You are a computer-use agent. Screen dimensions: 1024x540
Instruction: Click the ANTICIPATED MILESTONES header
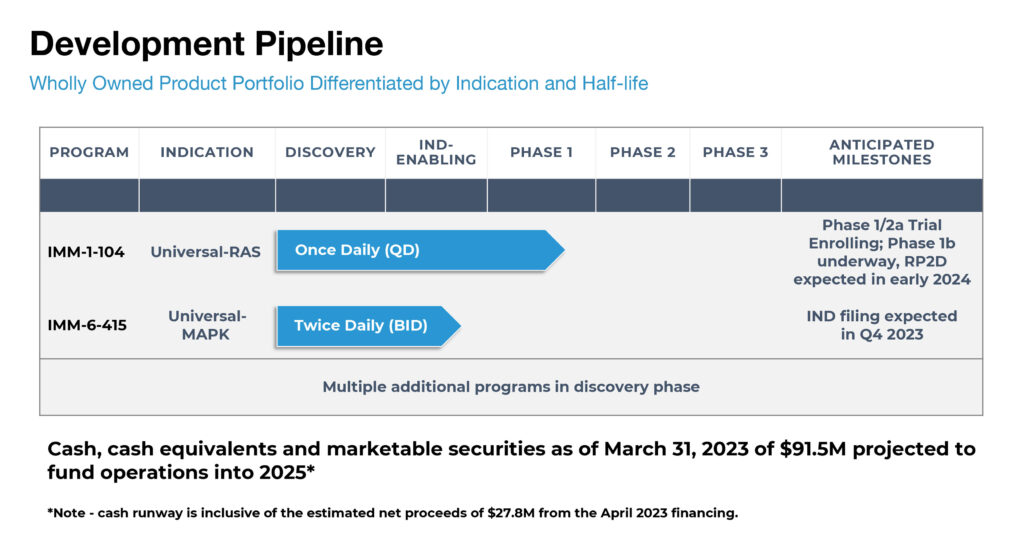tap(882, 152)
